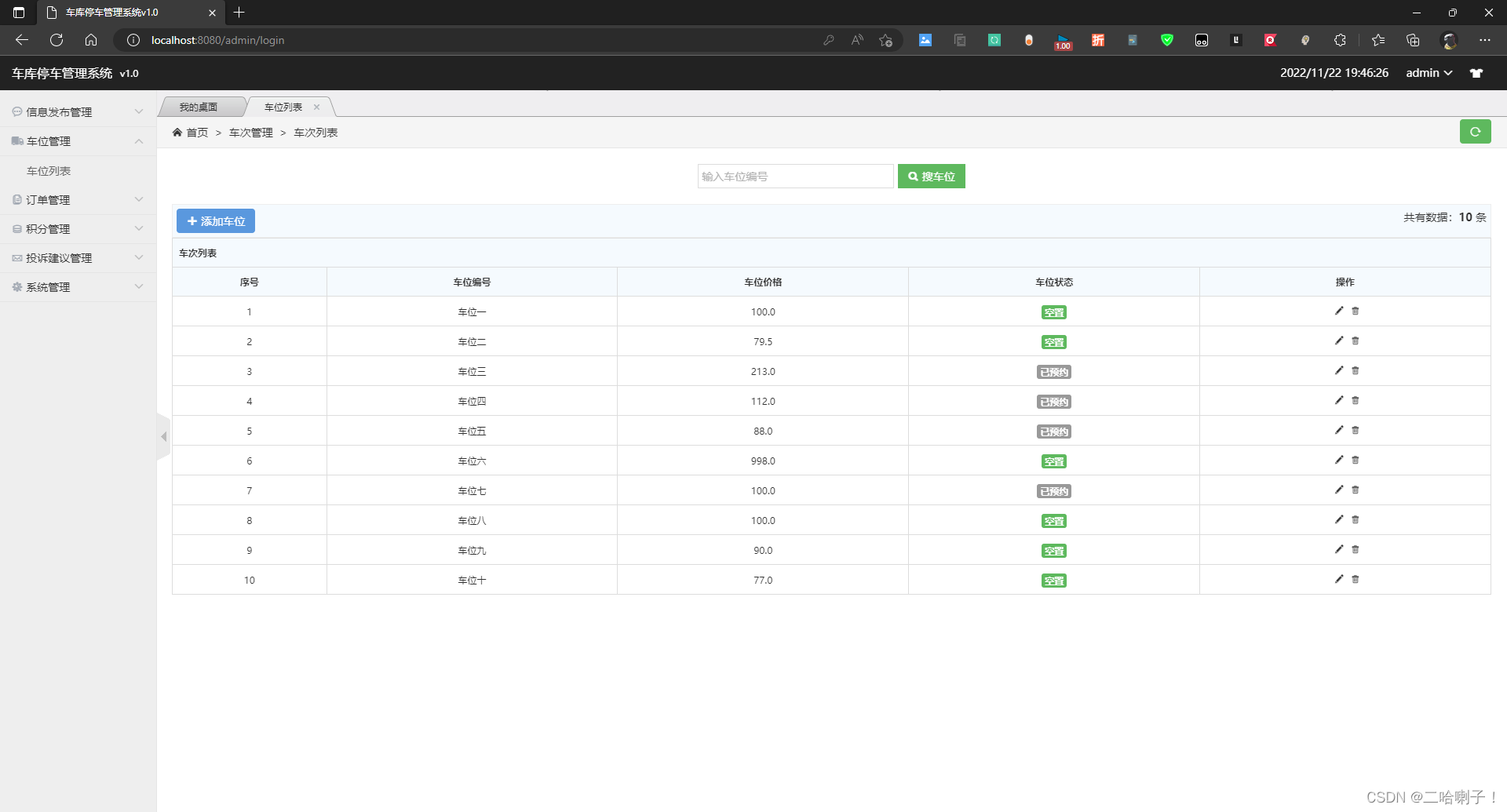The width and height of the screenshot is (1507, 812).
Task: Edit row 车位一 with pencil icon
Action: click(x=1339, y=311)
